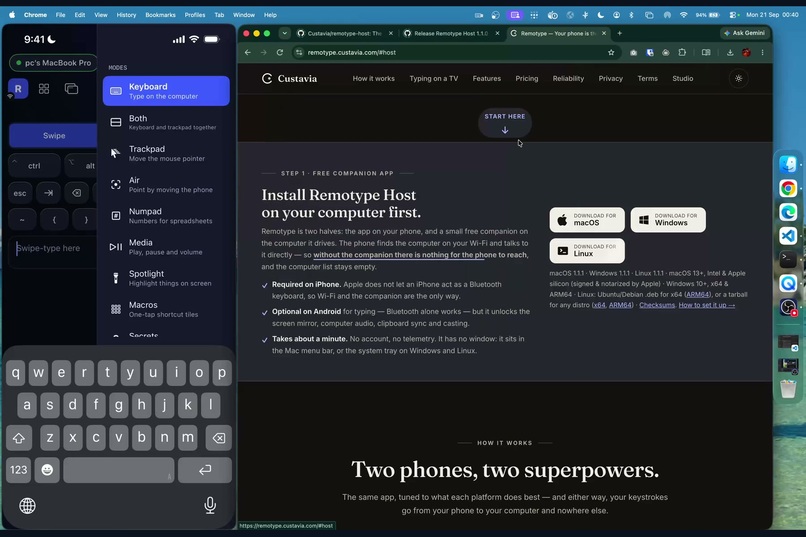The height and width of the screenshot is (537, 806).
Task: Open the tab search dropdown chevron
Action: pyautogui.click(x=284, y=33)
